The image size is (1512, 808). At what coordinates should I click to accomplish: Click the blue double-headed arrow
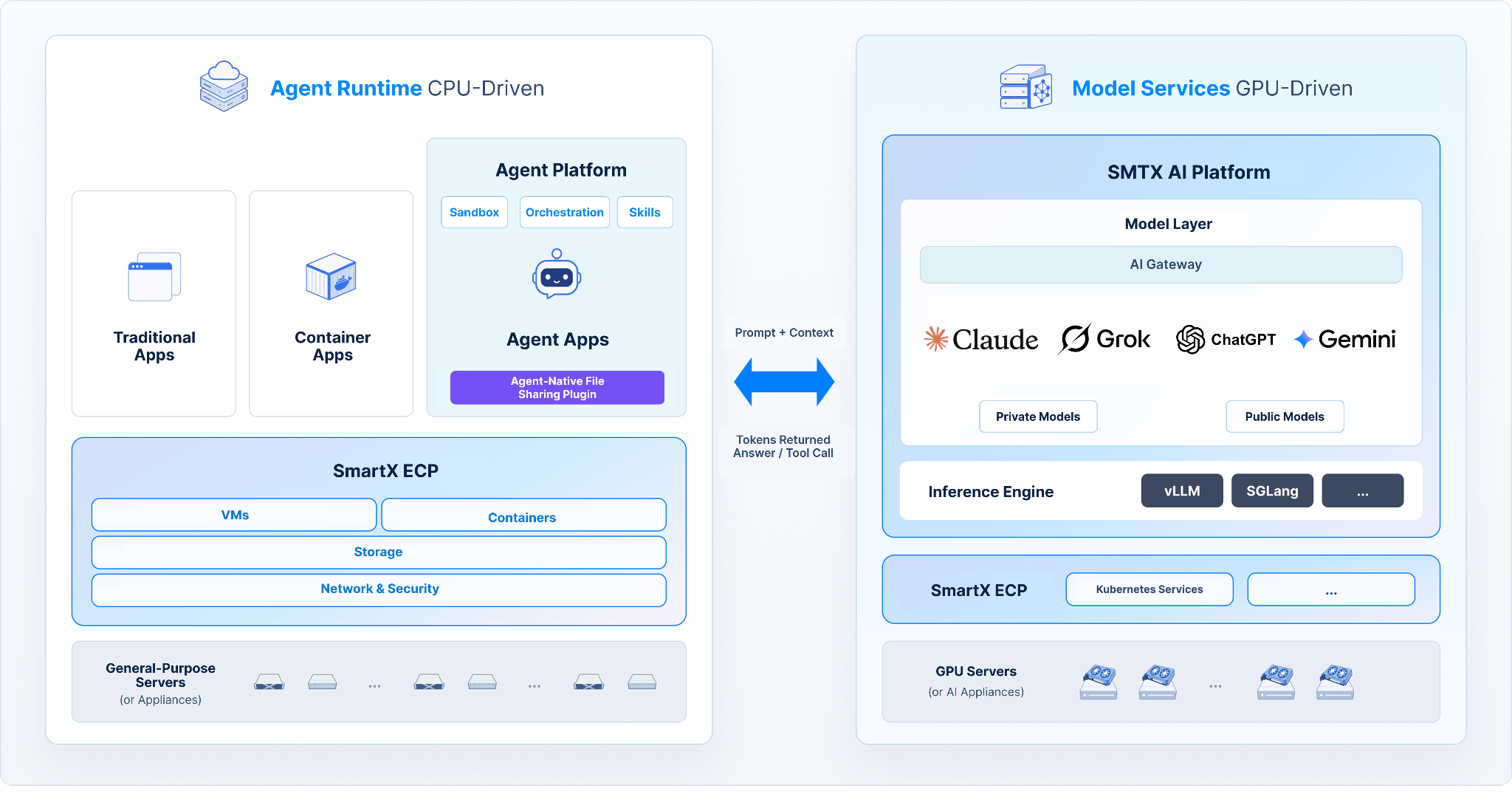[784, 382]
